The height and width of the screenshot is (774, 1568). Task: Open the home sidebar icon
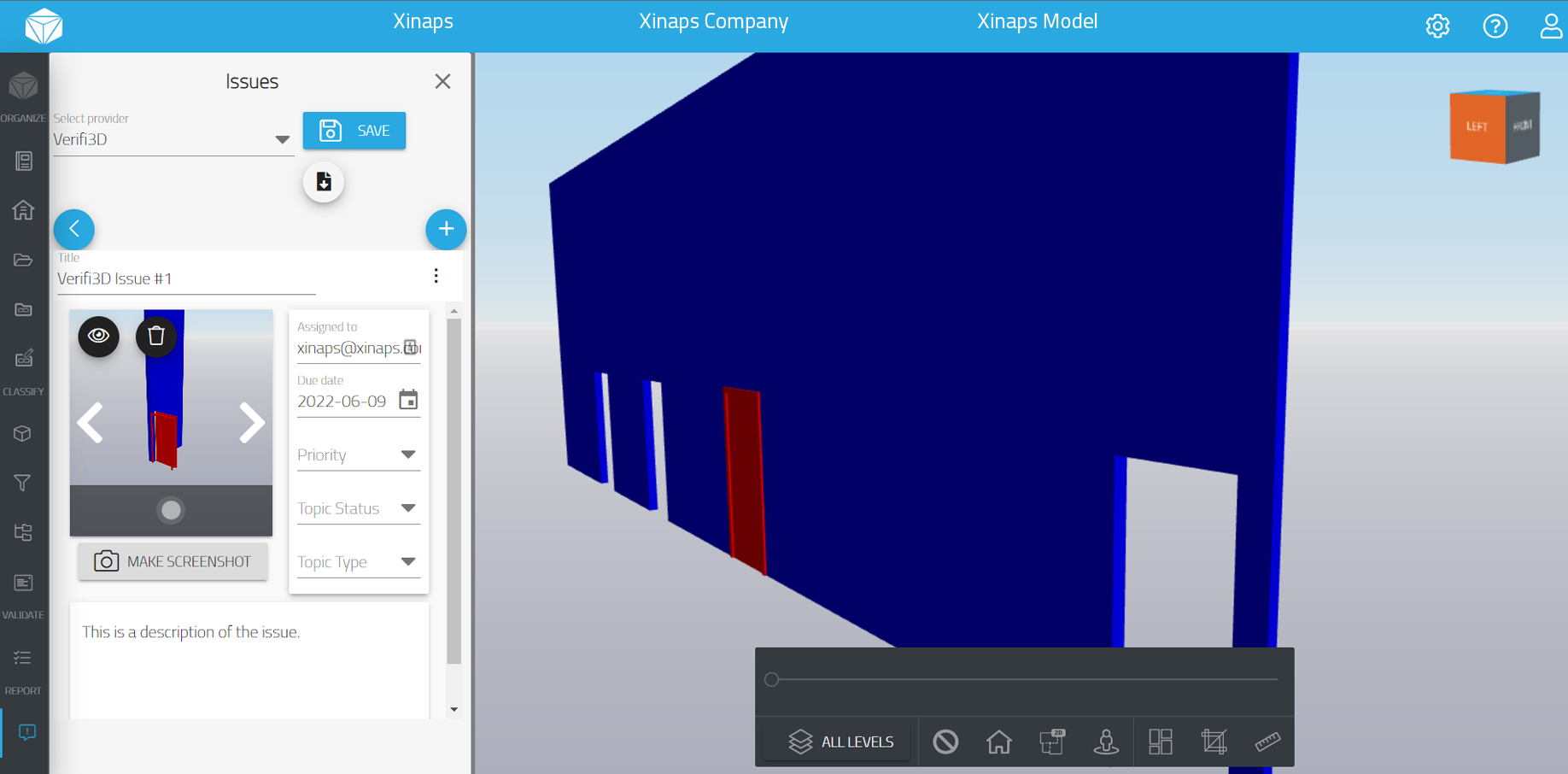point(23,210)
